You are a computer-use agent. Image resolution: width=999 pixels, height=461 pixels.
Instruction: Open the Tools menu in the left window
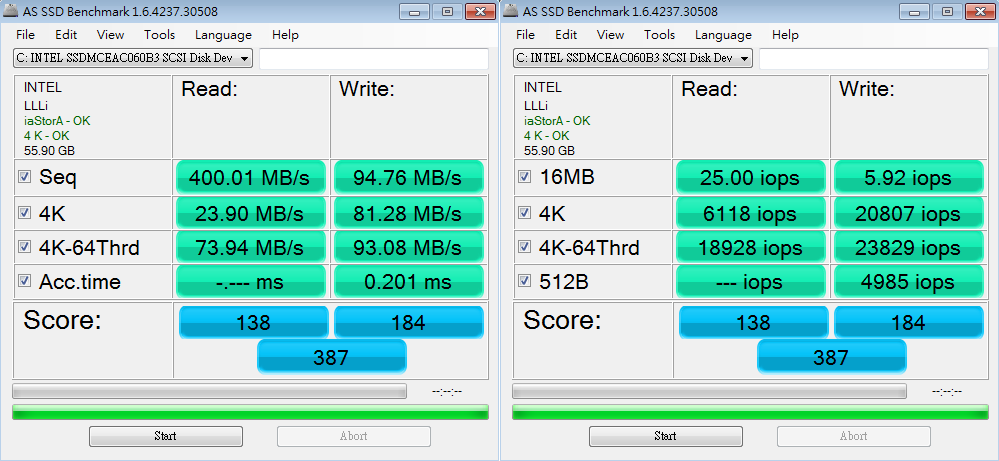(x=159, y=35)
